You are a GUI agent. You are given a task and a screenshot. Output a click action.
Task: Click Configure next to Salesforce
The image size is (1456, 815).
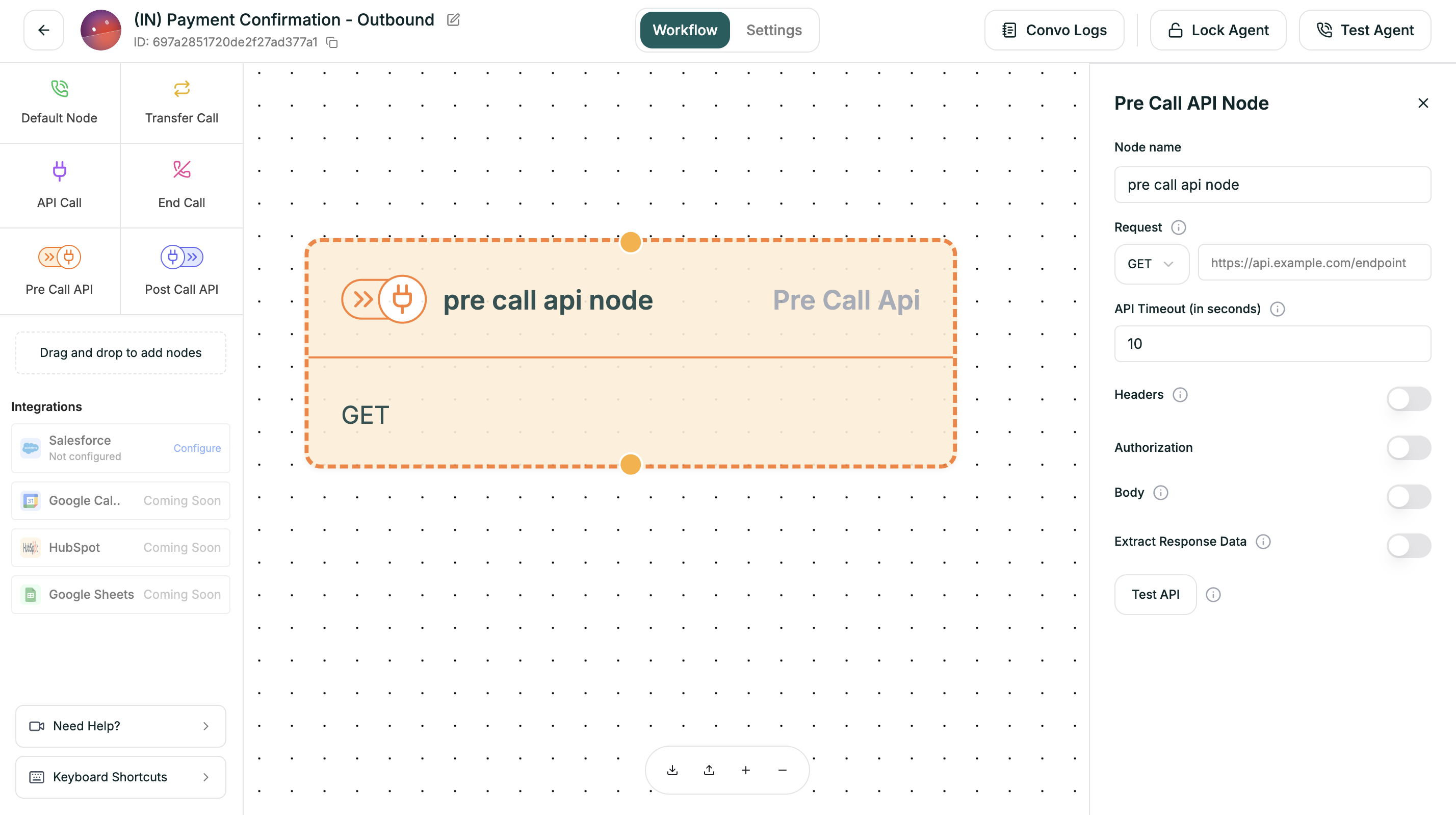point(197,448)
